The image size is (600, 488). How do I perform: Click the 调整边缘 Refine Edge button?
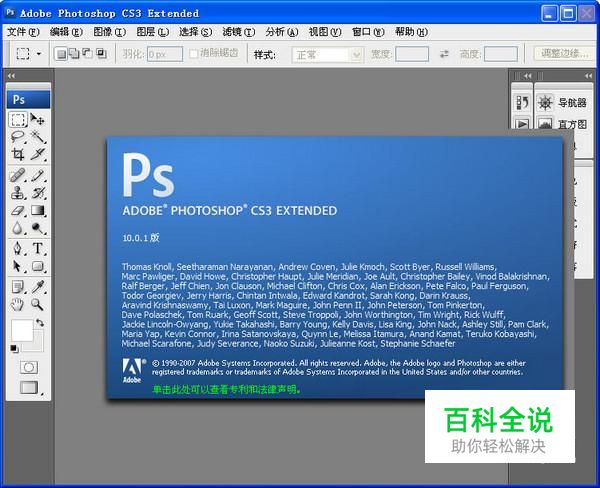pyautogui.click(x=564, y=54)
